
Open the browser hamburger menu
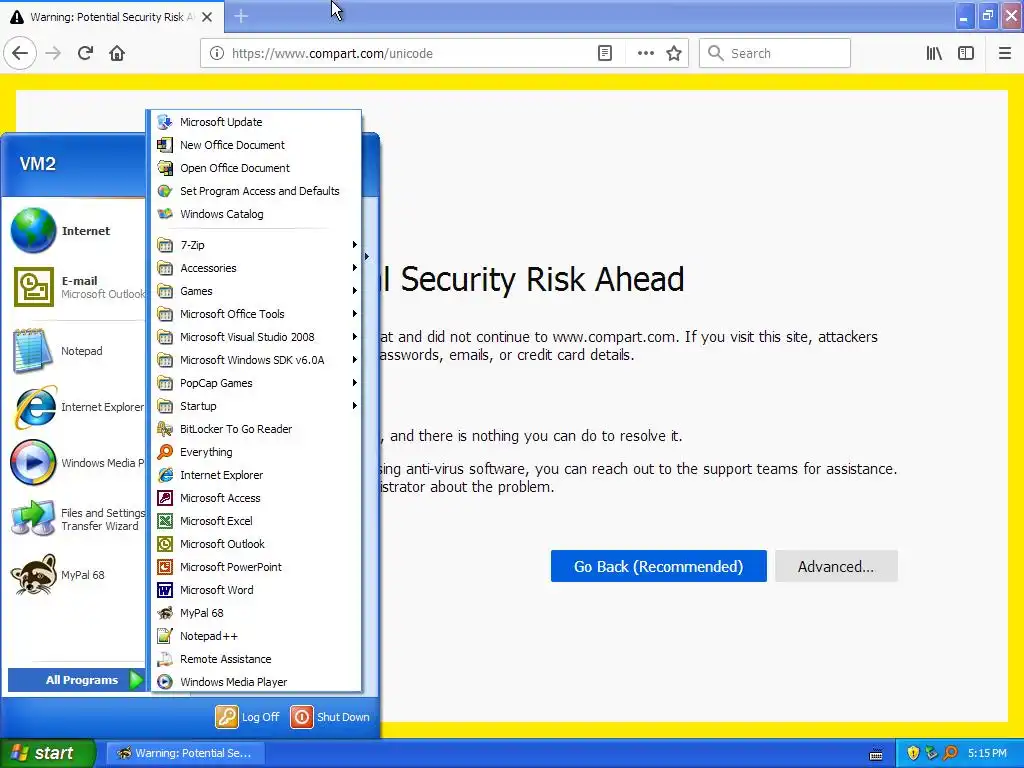point(1004,54)
